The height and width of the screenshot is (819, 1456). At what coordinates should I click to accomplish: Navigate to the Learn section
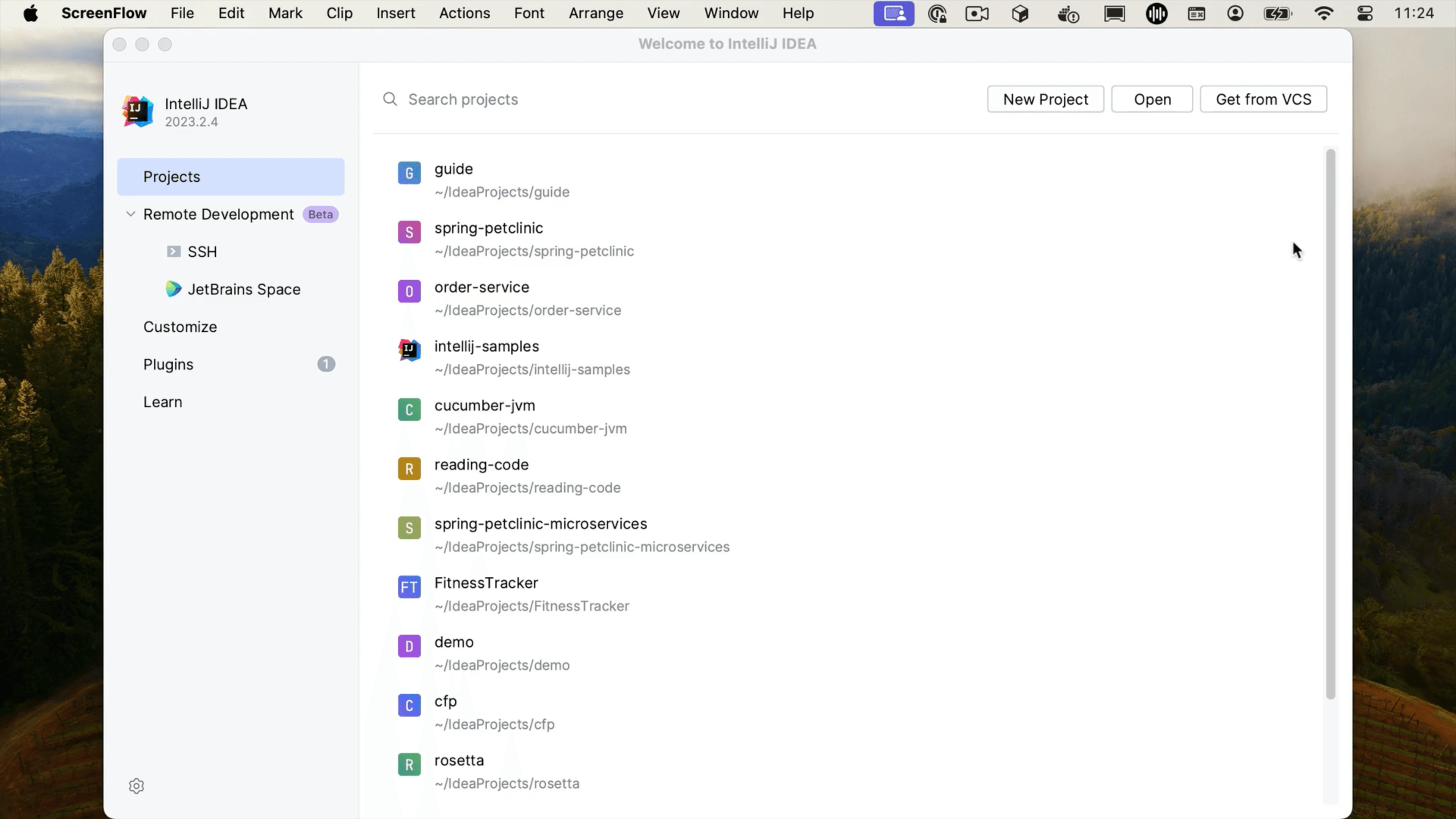[163, 401]
